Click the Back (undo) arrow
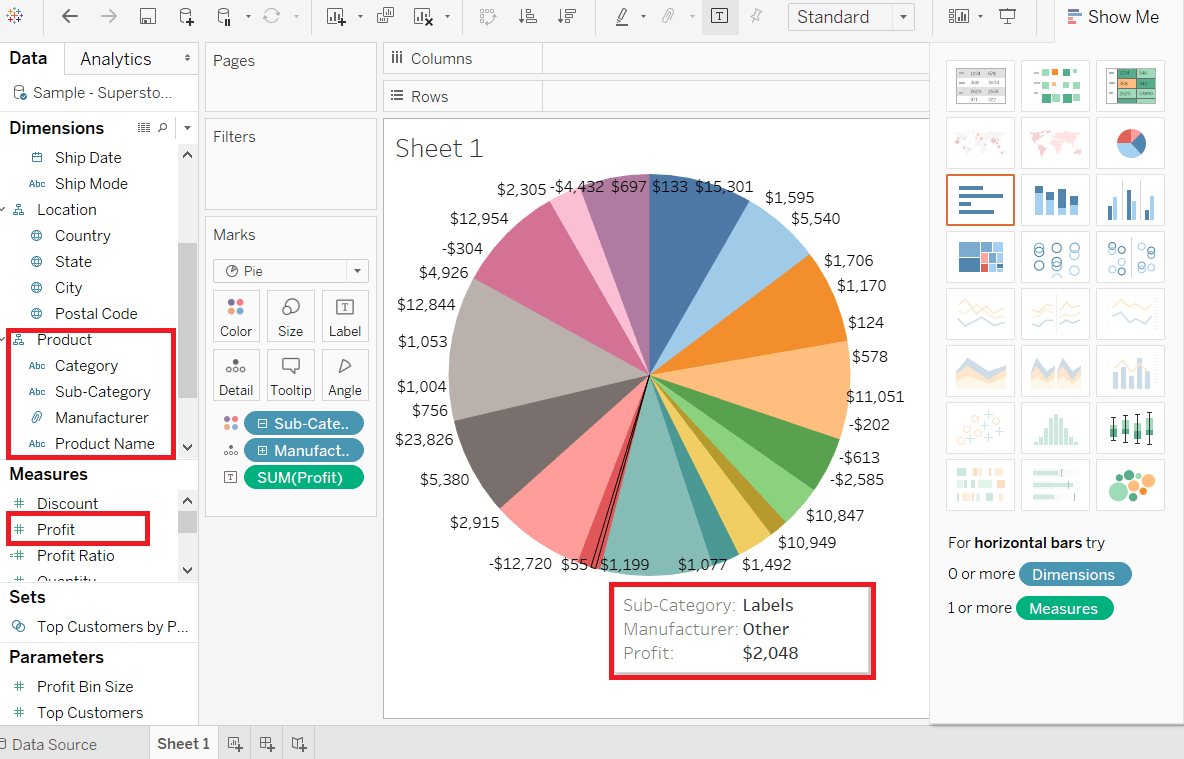Viewport: 1184px width, 759px height. 69,16
